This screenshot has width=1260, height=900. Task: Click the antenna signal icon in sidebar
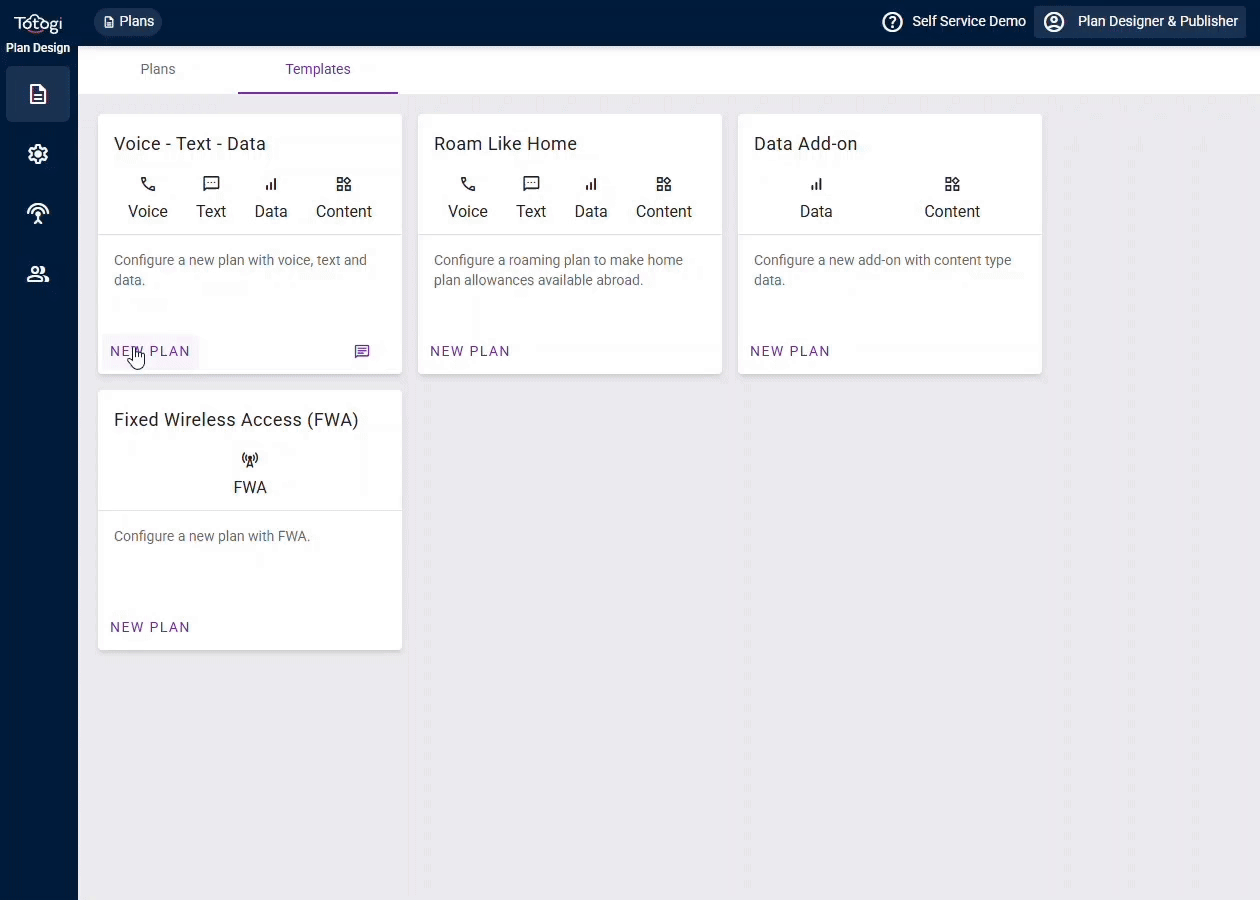[38, 214]
